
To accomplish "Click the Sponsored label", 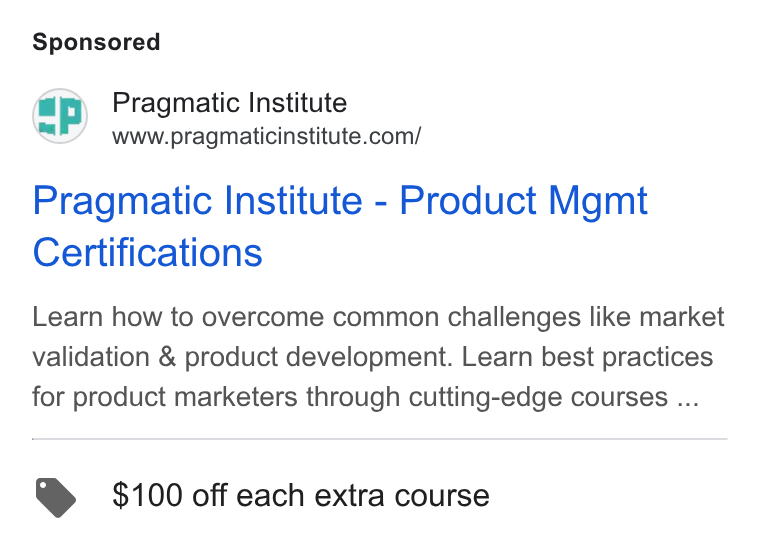I will click(x=96, y=42).
